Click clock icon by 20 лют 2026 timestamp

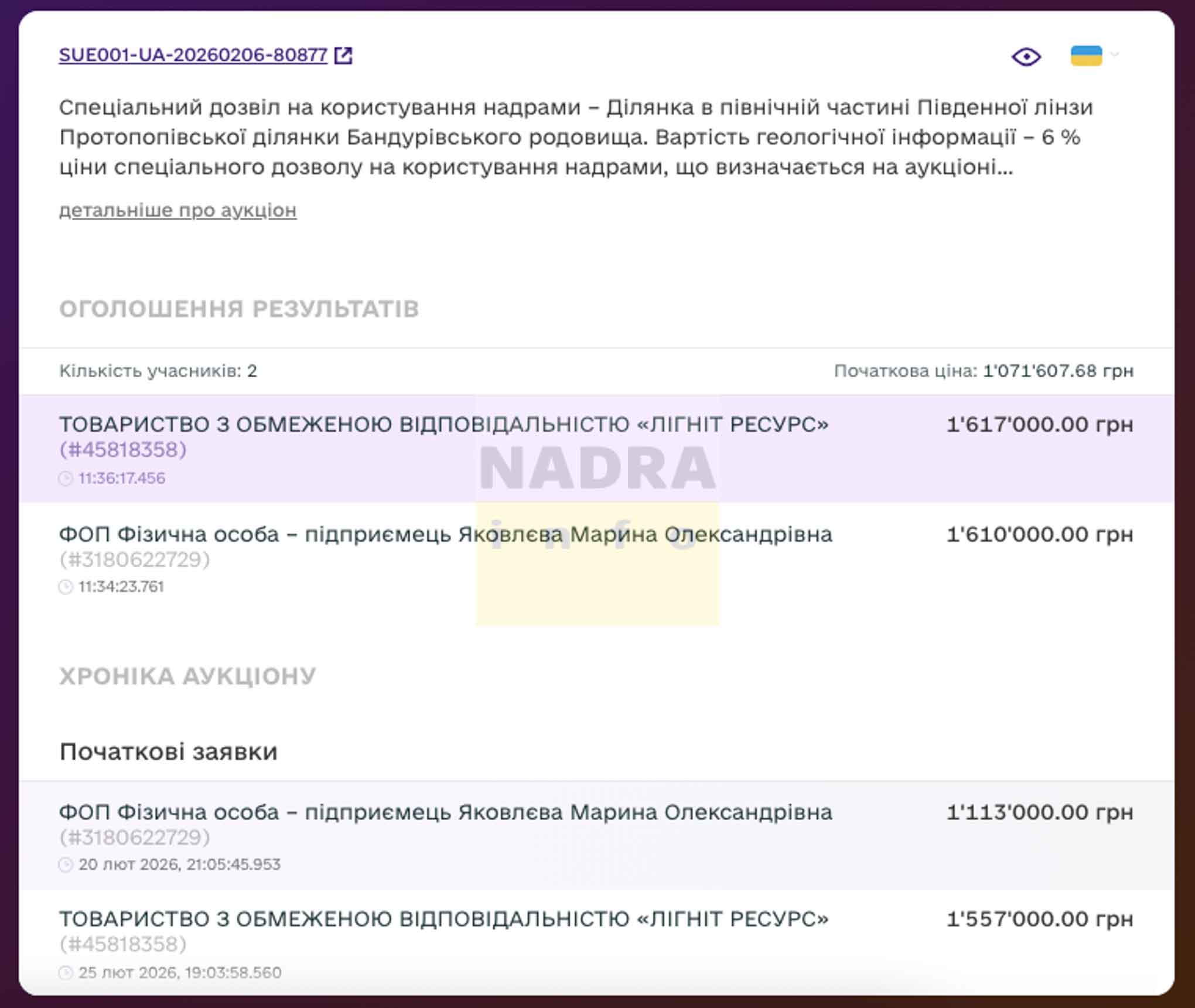[x=66, y=865]
